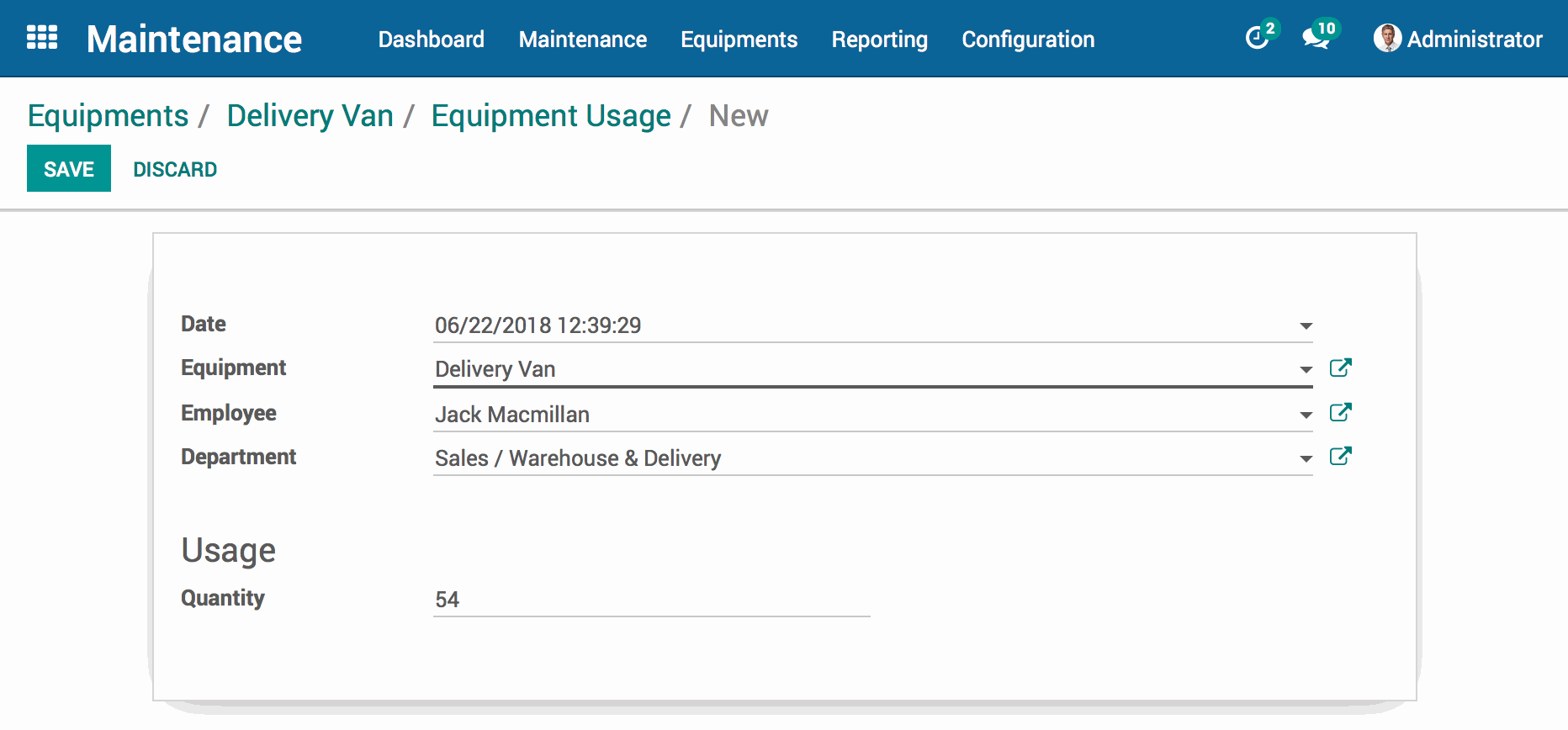This screenshot has width=1568, height=730.
Task: Open the activities clock icon
Action: tap(1258, 38)
